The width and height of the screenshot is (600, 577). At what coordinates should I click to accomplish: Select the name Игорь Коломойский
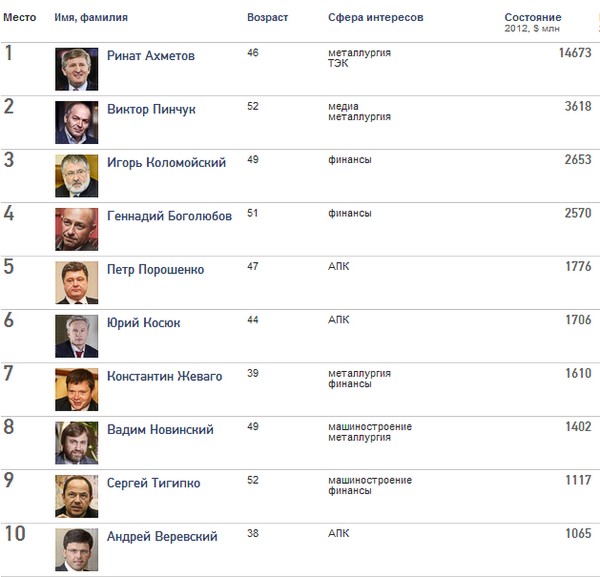[x=166, y=163]
